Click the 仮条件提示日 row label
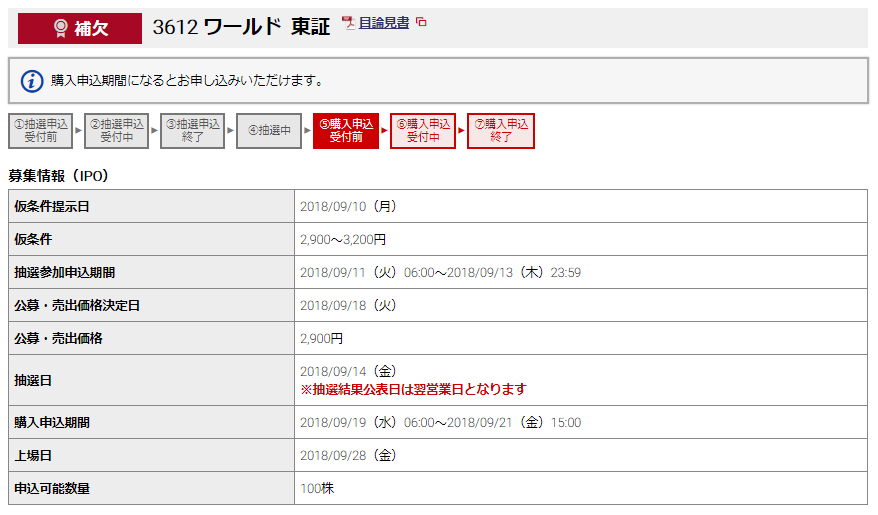Screen dimensions: 878x515 (52, 207)
